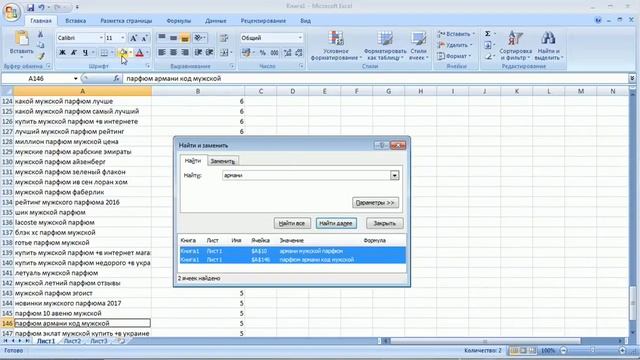Click Merge and Center cells
The image size is (640, 360).
point(224,52)
